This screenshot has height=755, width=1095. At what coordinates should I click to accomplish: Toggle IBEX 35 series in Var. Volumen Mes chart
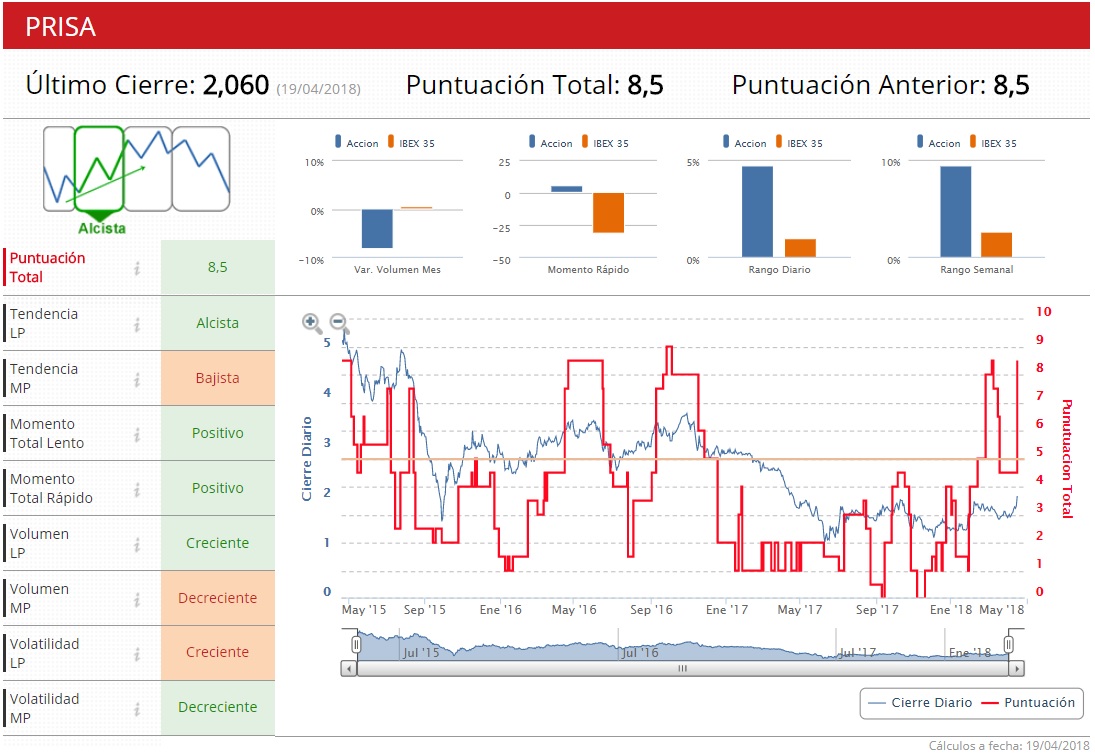point(411,142)
